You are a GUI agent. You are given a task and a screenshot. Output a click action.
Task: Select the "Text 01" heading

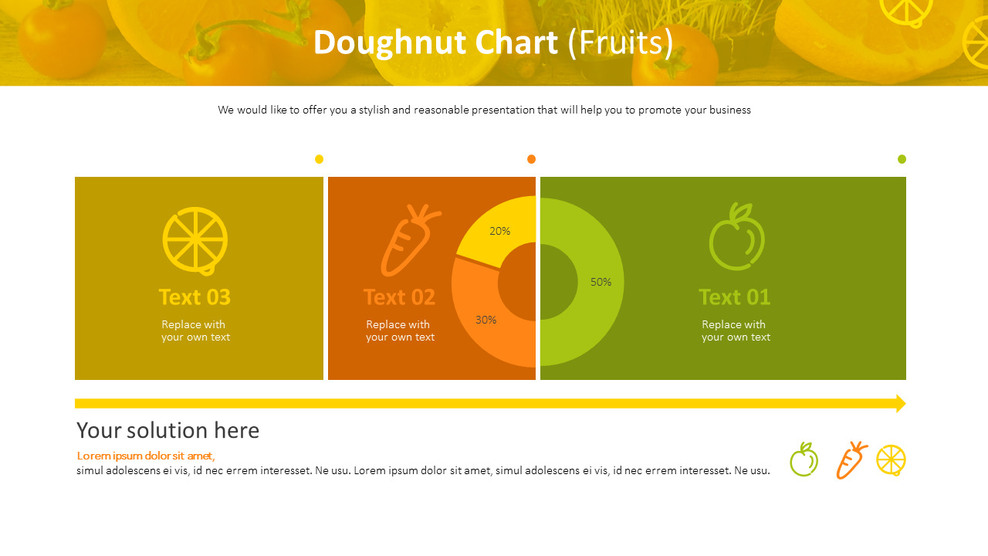(735, 297)
